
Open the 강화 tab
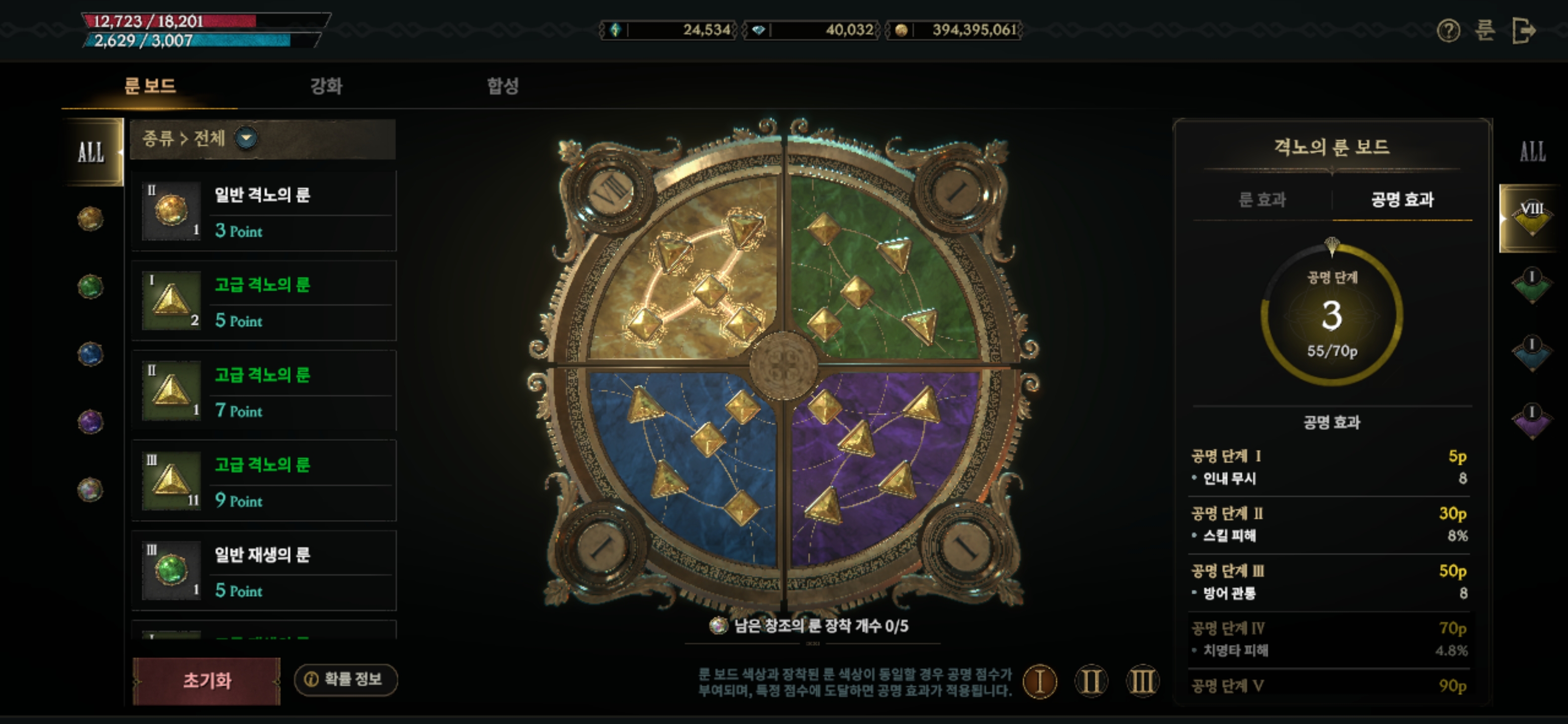pyautogui.click(x=326, y=86)
